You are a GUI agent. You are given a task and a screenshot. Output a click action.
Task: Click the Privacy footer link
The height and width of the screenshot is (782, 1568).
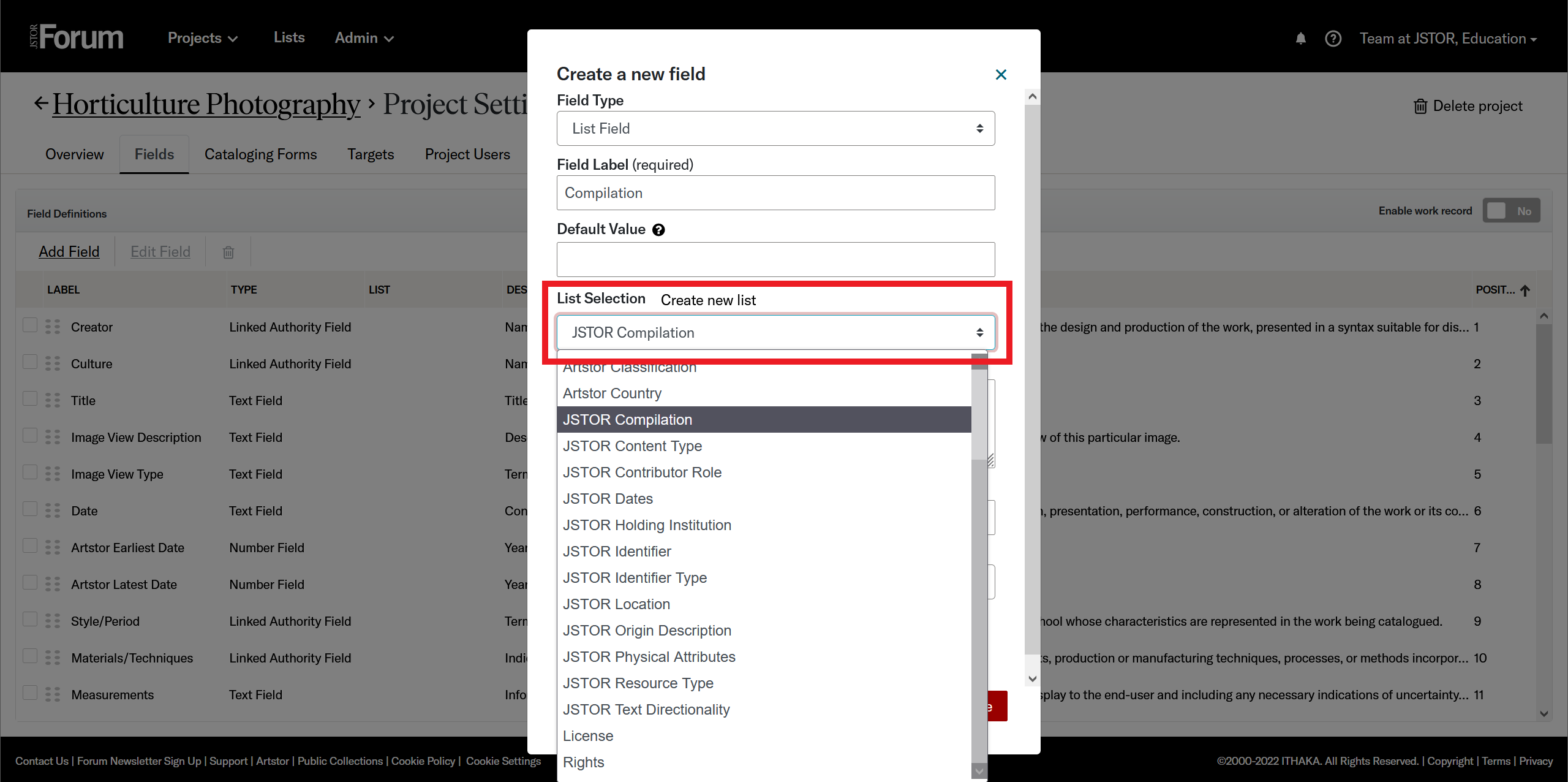[1536, 761]
